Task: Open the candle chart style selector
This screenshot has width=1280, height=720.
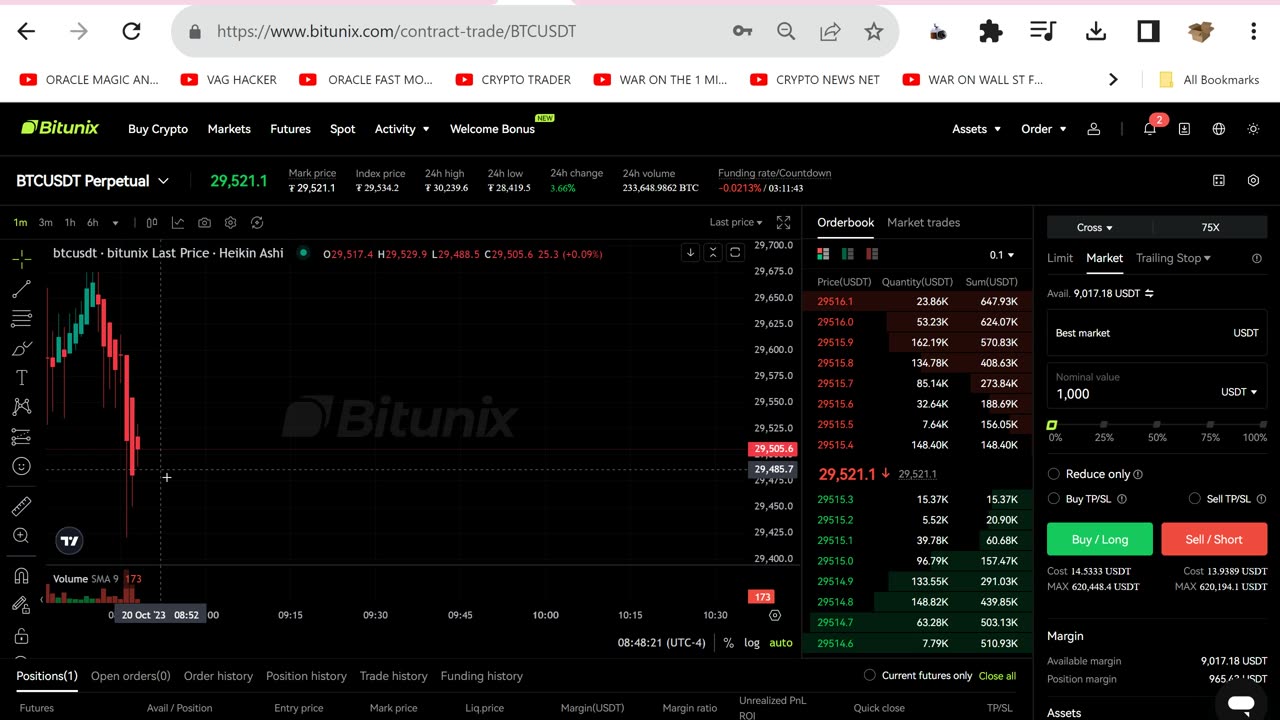Action: point(152,222)
